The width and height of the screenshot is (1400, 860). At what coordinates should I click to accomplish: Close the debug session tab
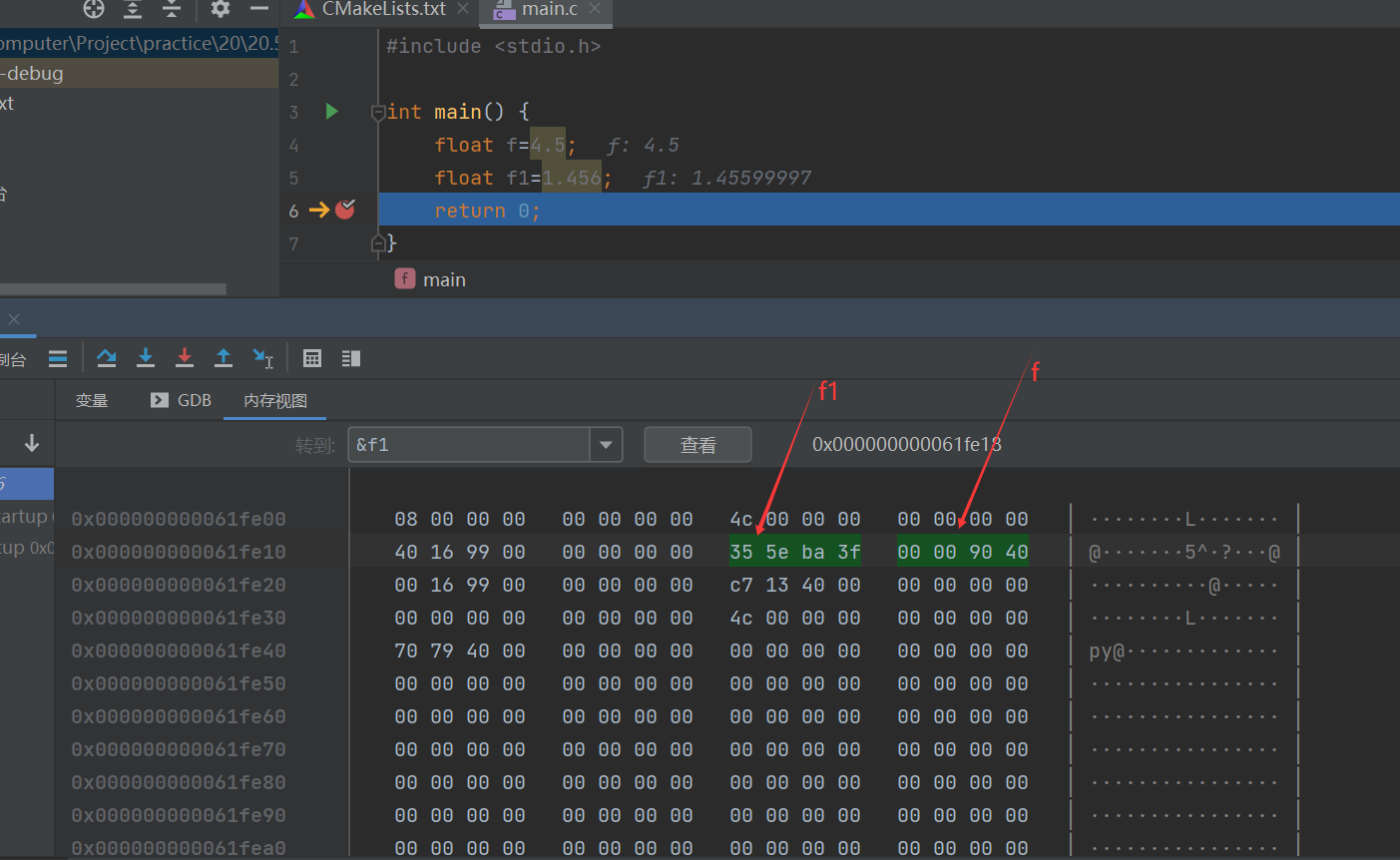coord(14,319)
